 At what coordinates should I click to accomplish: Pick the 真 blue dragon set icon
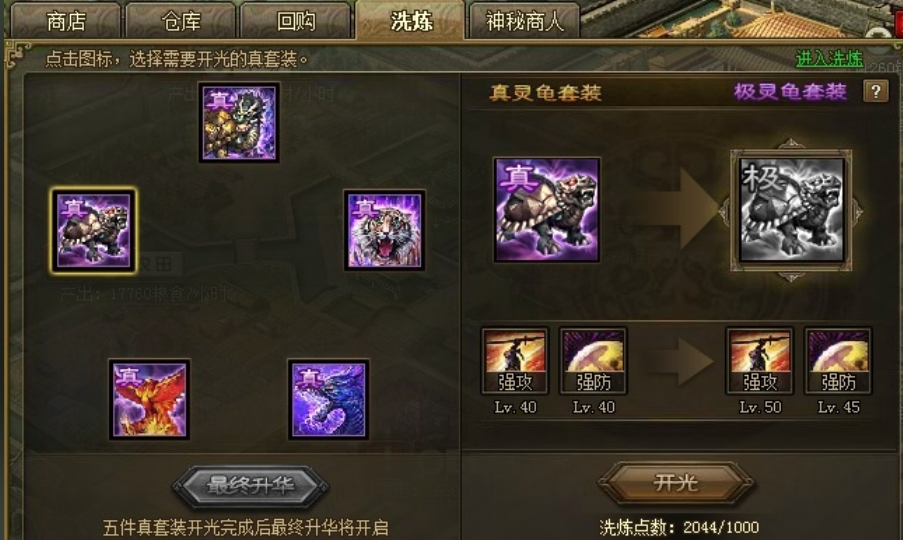click(328, 400)
